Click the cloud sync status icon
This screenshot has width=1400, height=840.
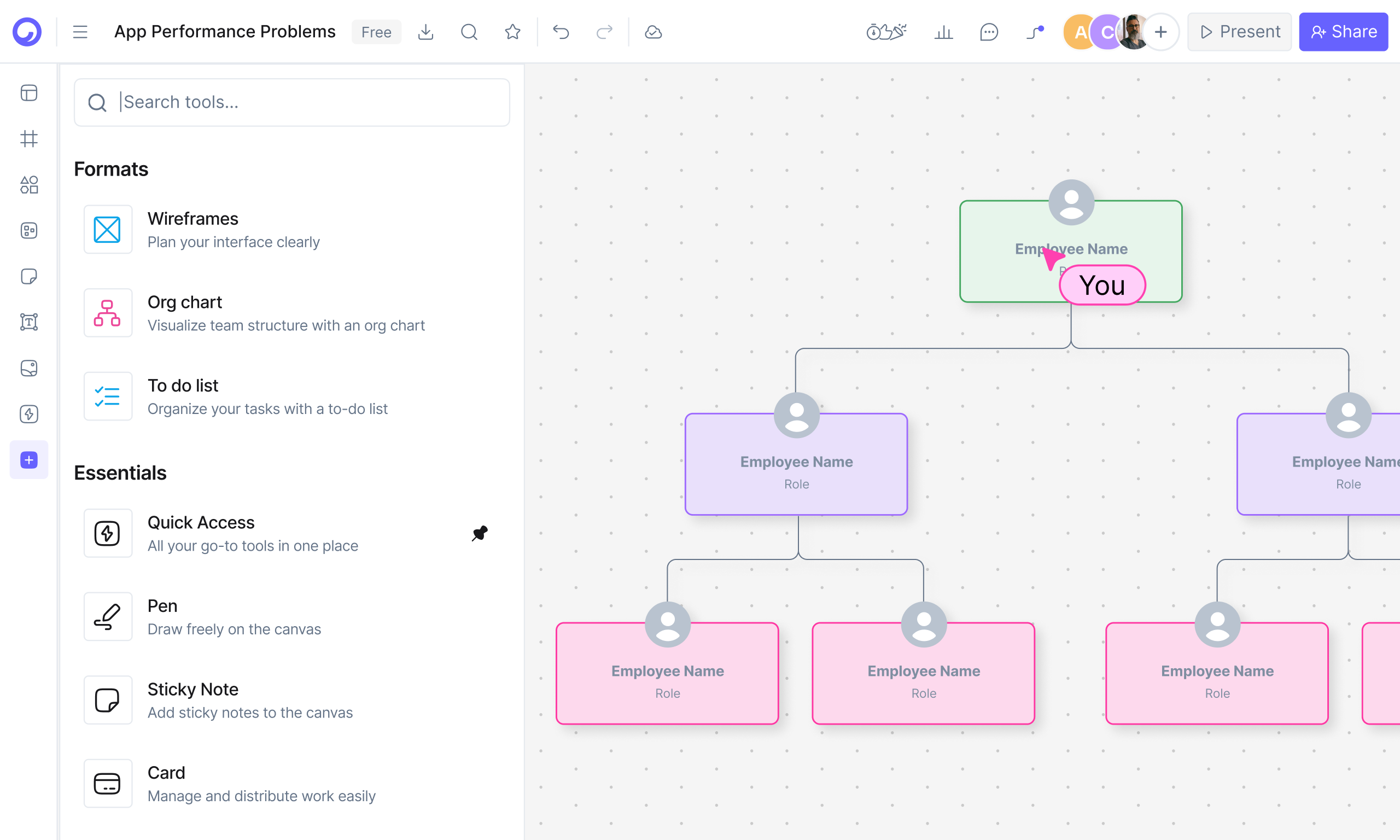pyautogui.click(x=653, y=32)
